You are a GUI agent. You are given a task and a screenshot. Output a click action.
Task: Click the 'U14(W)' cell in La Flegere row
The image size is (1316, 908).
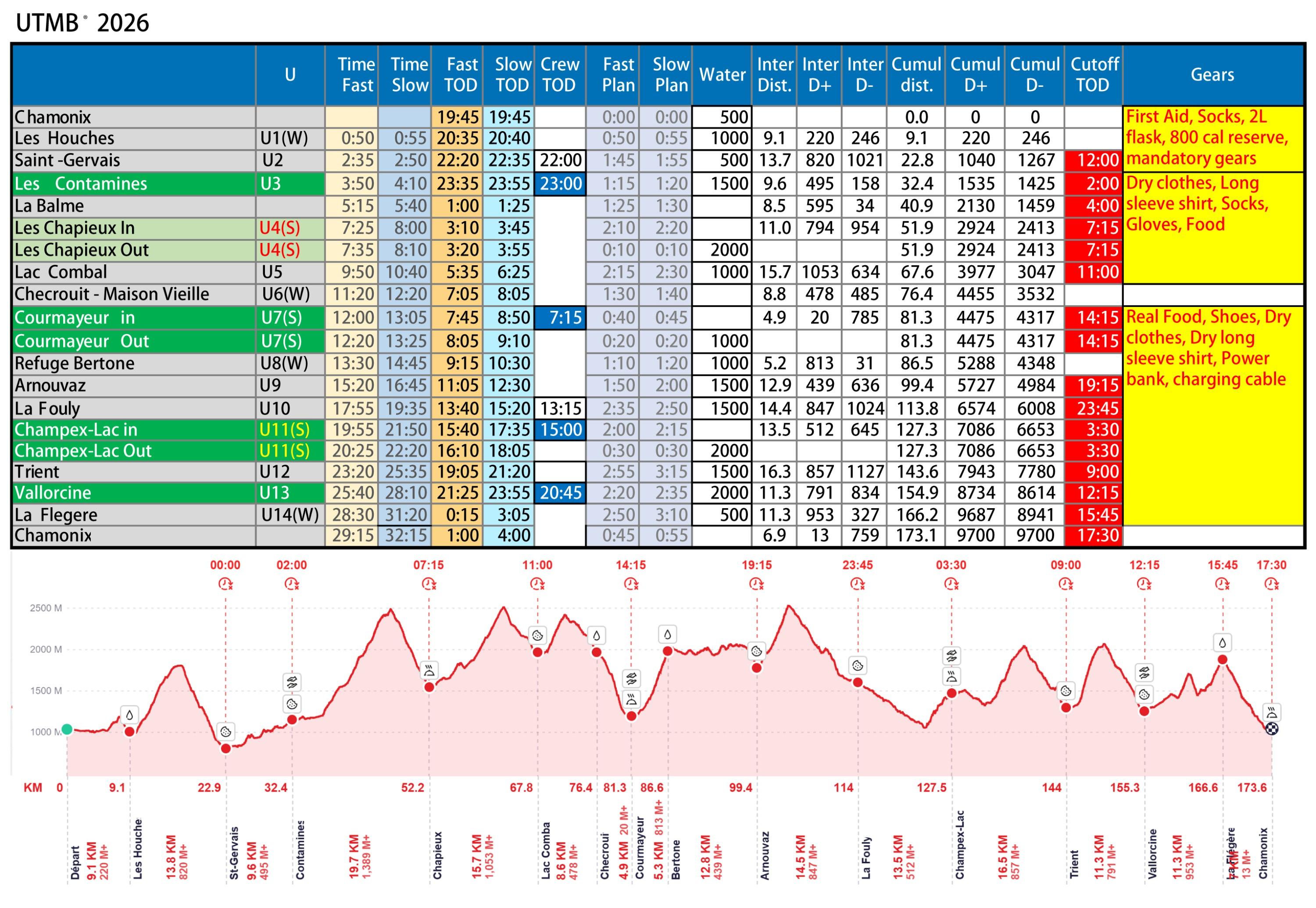tap(290, 515)
